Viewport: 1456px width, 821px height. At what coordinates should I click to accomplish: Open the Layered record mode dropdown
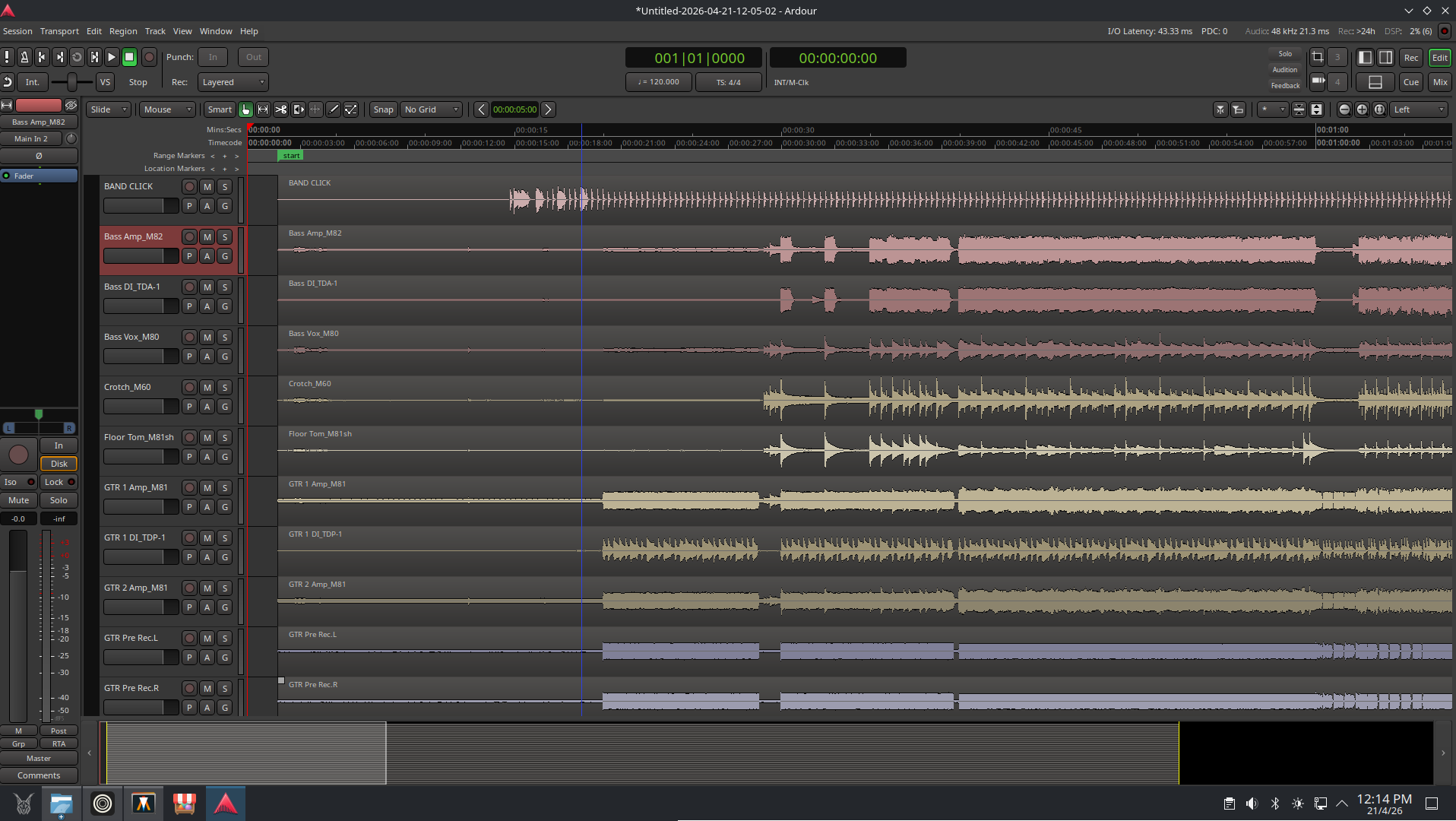(x=233, y=82)
